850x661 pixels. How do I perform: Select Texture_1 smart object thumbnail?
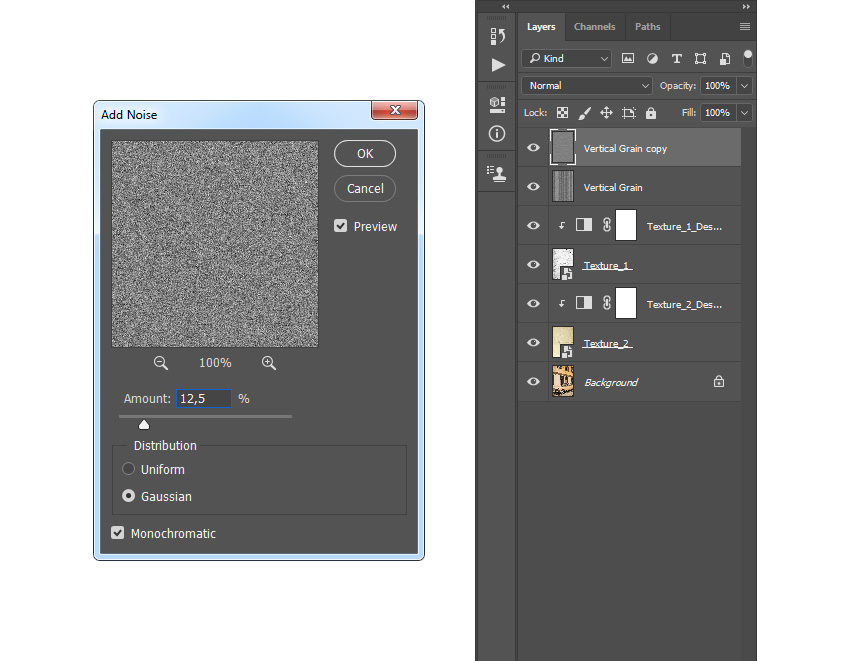coord(563,264)
